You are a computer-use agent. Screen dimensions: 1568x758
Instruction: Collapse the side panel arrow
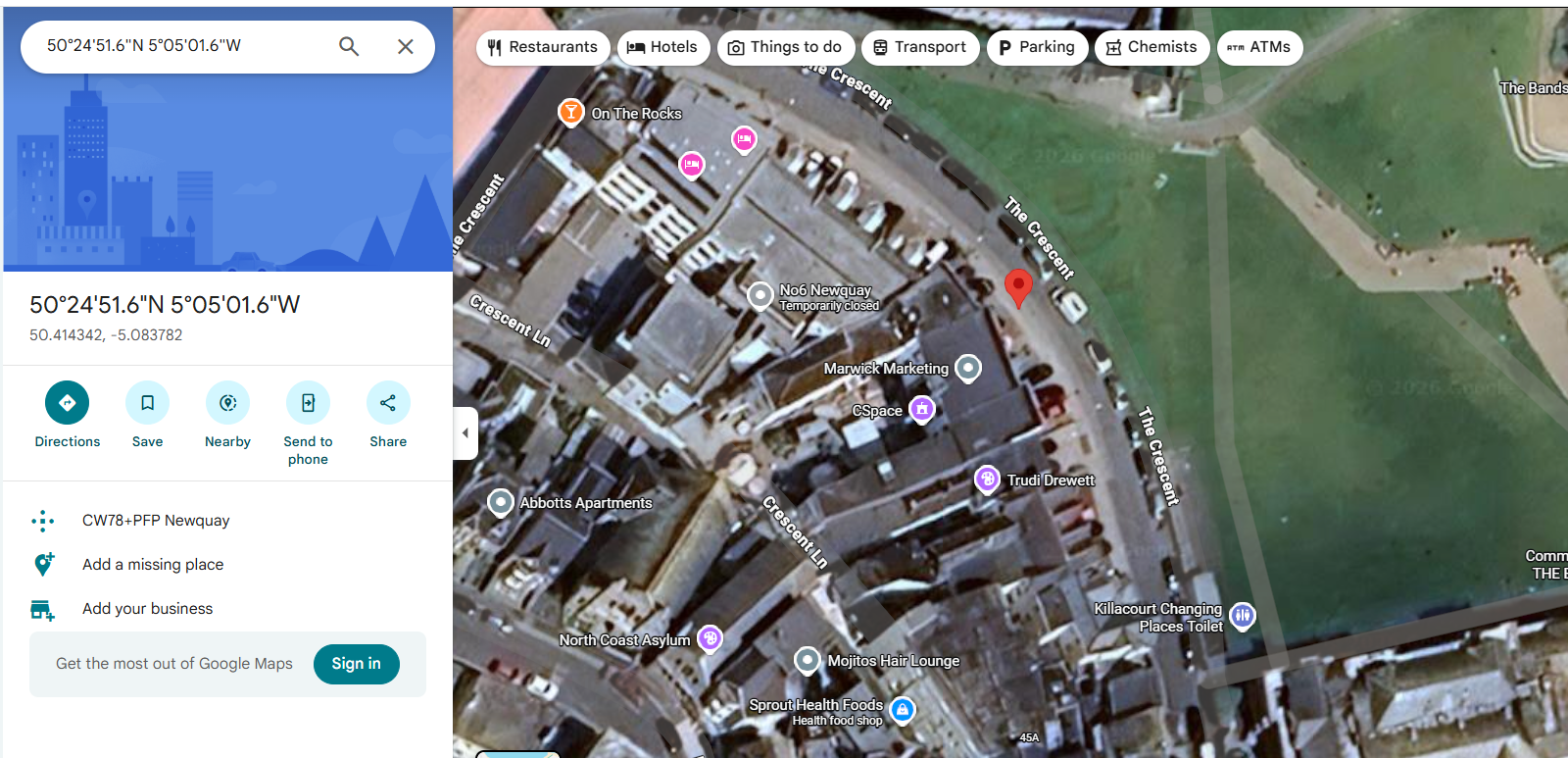coord(465,432)
